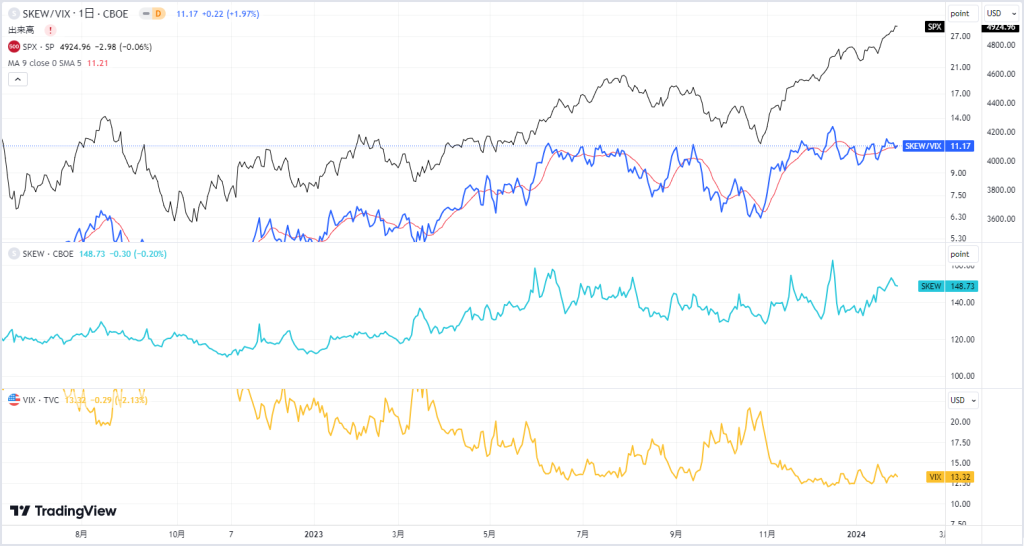Click the SKEW pane point unit box

point(963,254)
